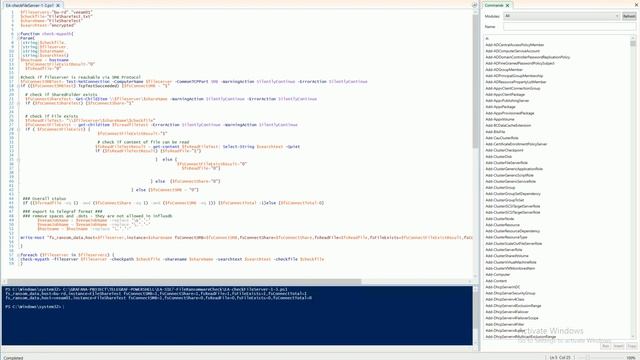This screenshot has width=640, height=360.
Task: Select Add-ClusterGenericScriptRole command
Action: pyautogui.click(x=509, y=175)
